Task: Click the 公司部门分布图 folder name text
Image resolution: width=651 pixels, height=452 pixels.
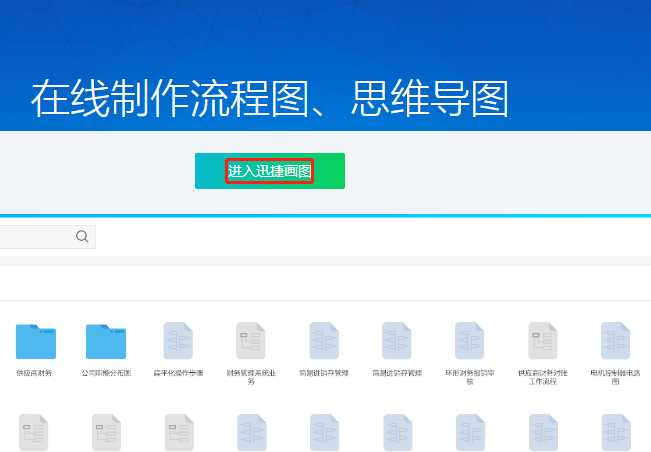Action: (106, 373)
